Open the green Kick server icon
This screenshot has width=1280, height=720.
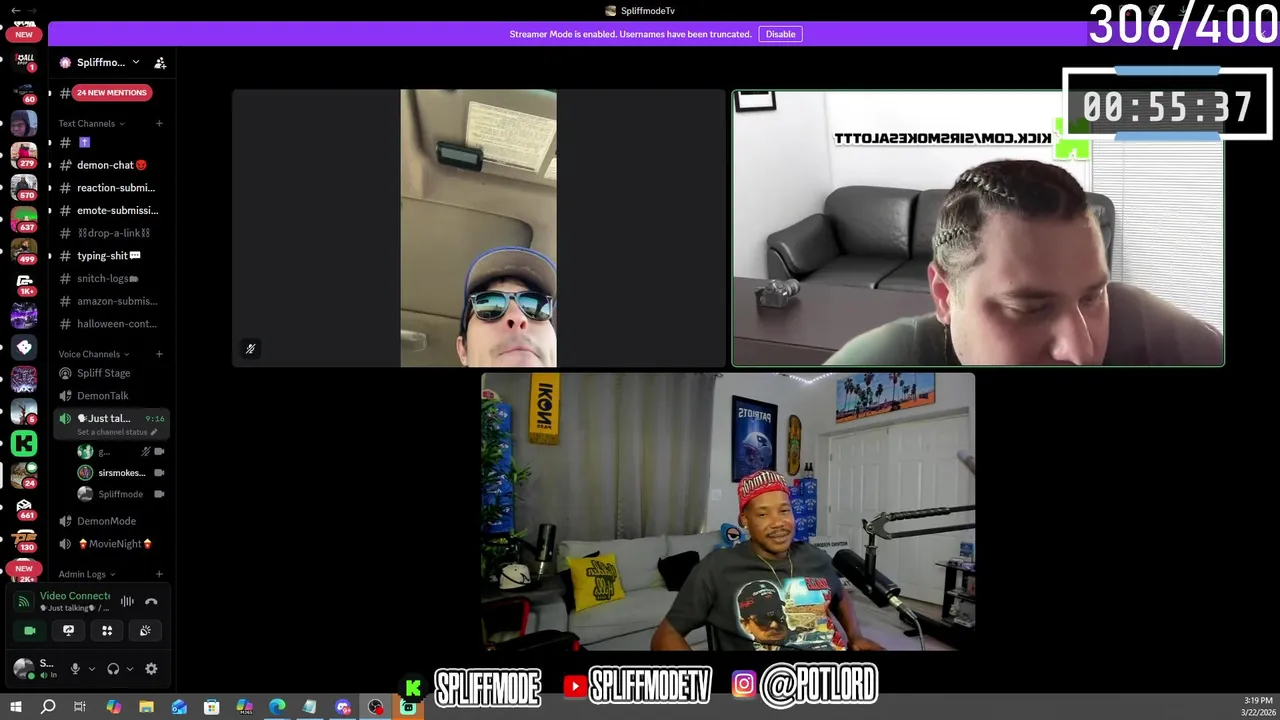coord(24,443)
